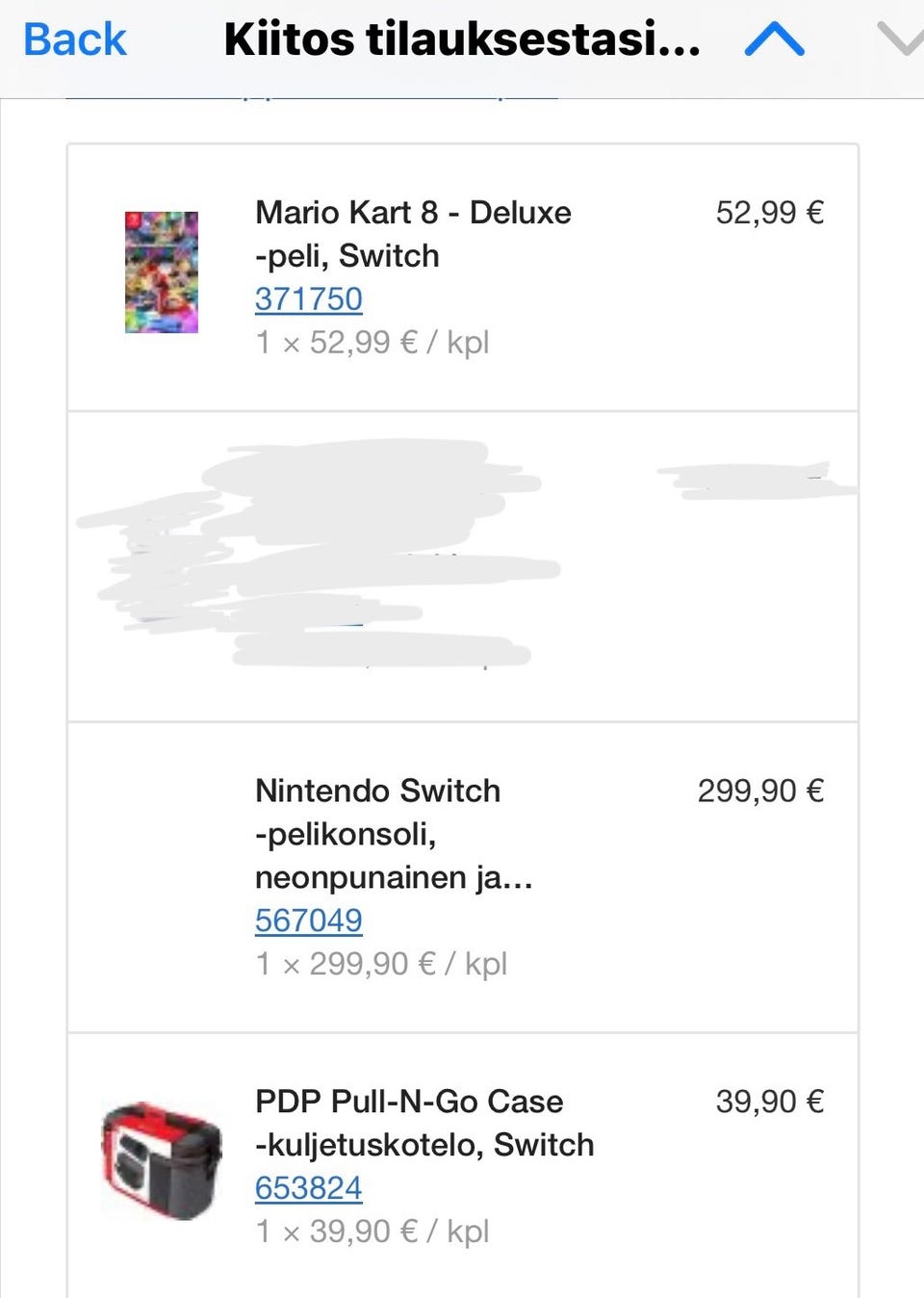The width and height of the screenshot is (924, 1298).
Task: Open product link 567049
Action: (308, 921)
